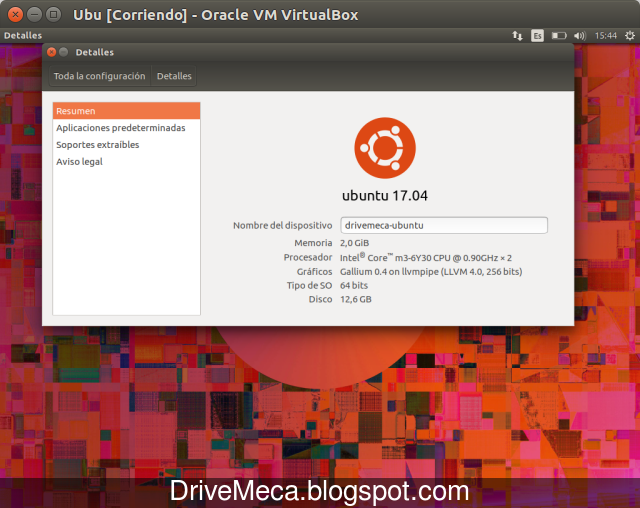Open the network connections indicator
The height and width of the screenshot is (508, 640).
point(517,36)
